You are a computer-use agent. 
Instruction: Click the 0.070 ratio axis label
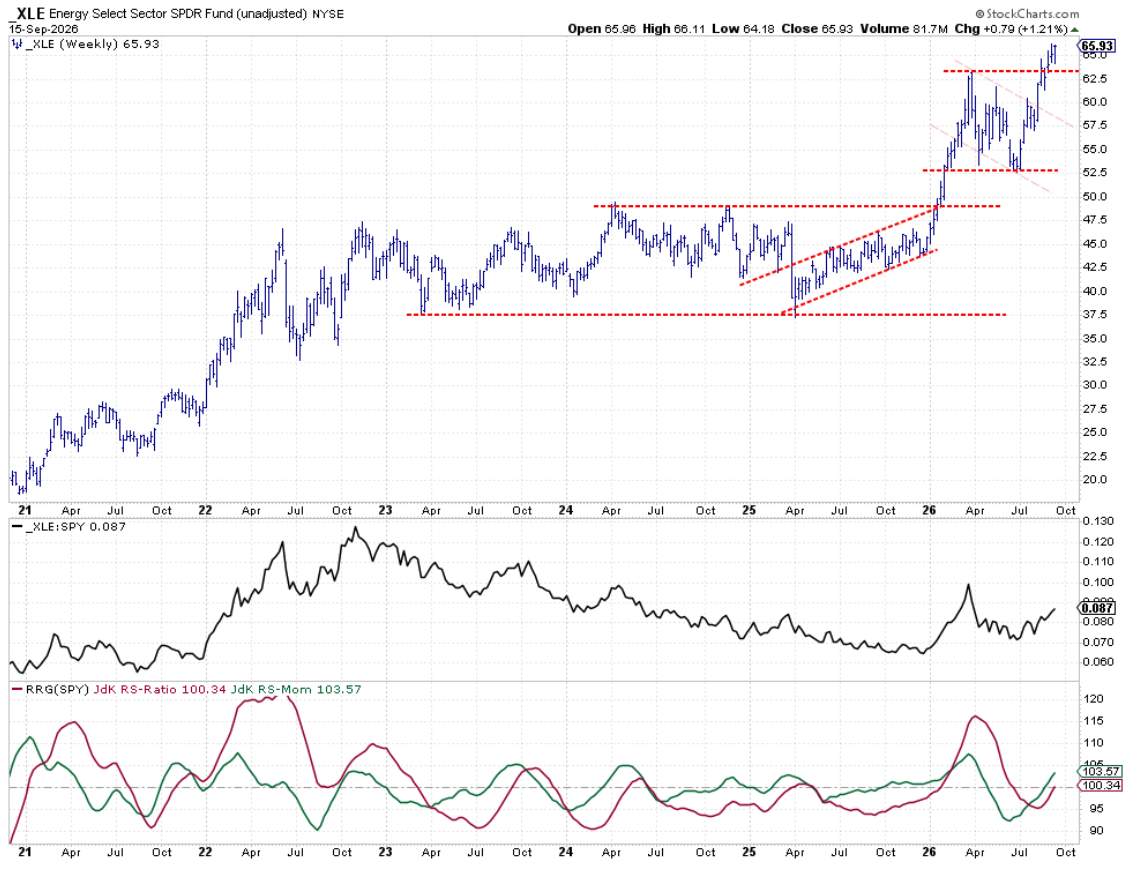tap(1097, 642)
